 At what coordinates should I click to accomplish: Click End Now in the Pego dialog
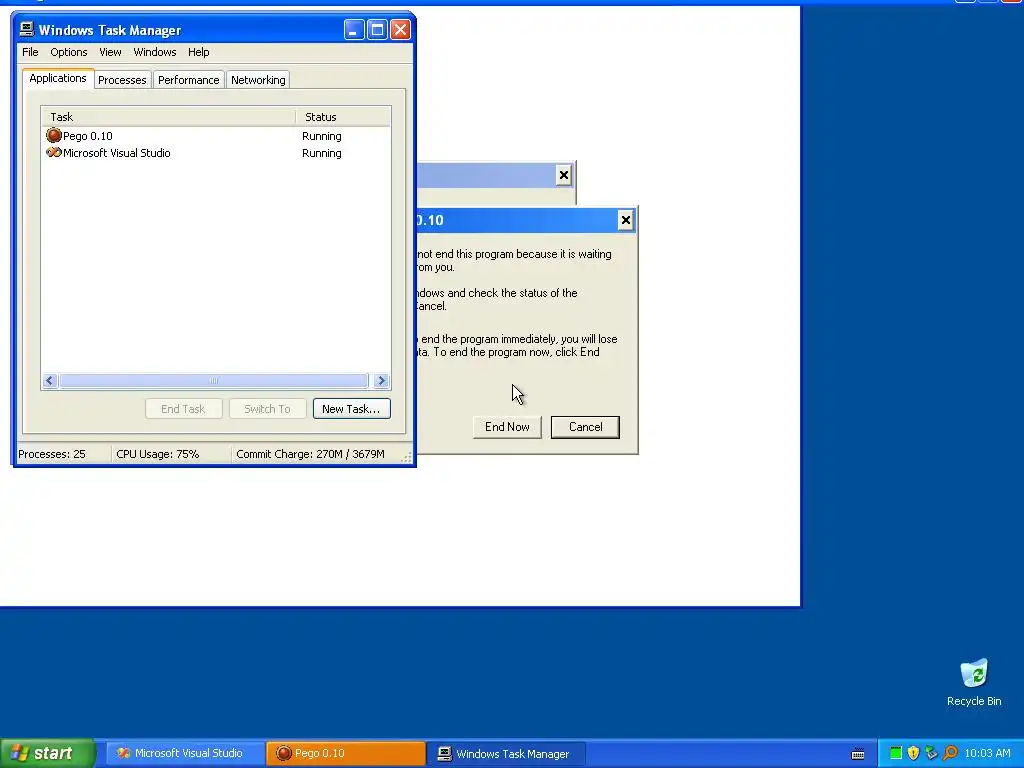[x=507, y=427]
